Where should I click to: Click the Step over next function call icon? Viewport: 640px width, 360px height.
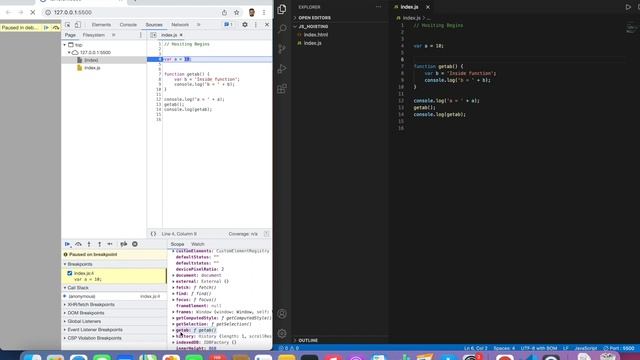point(78,244)
